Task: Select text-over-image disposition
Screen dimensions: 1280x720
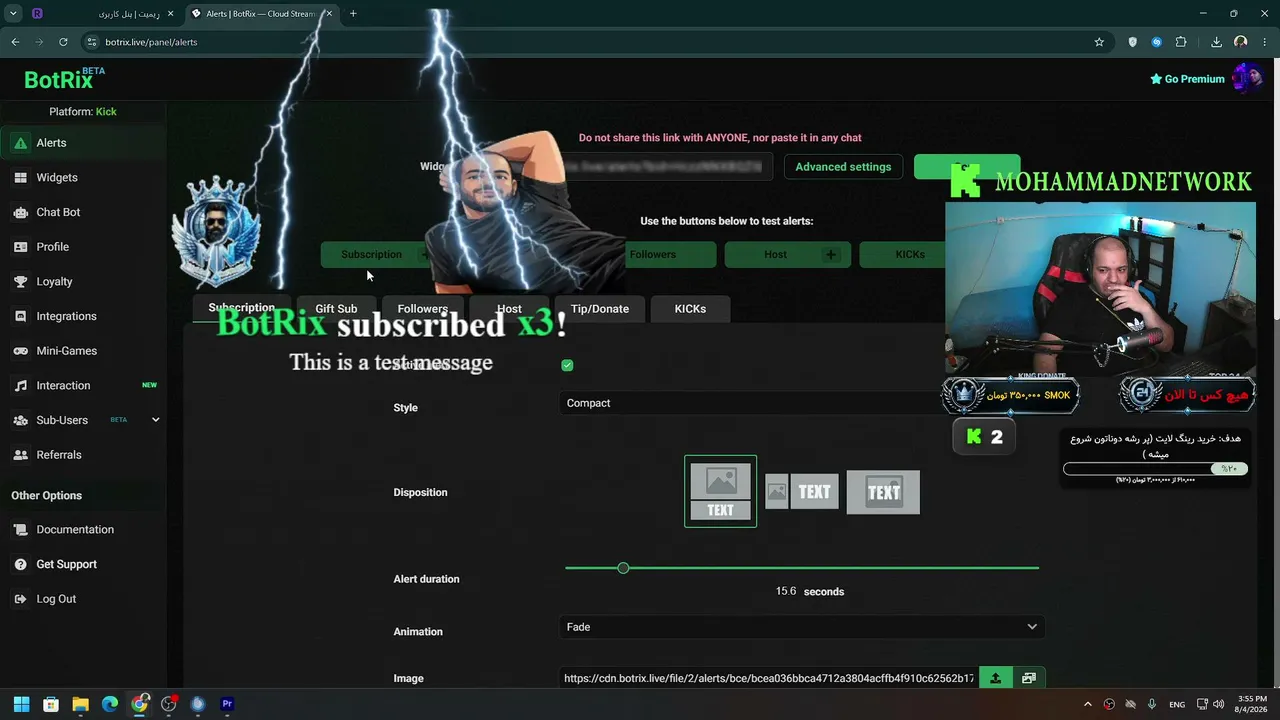Action: [883, 492]
